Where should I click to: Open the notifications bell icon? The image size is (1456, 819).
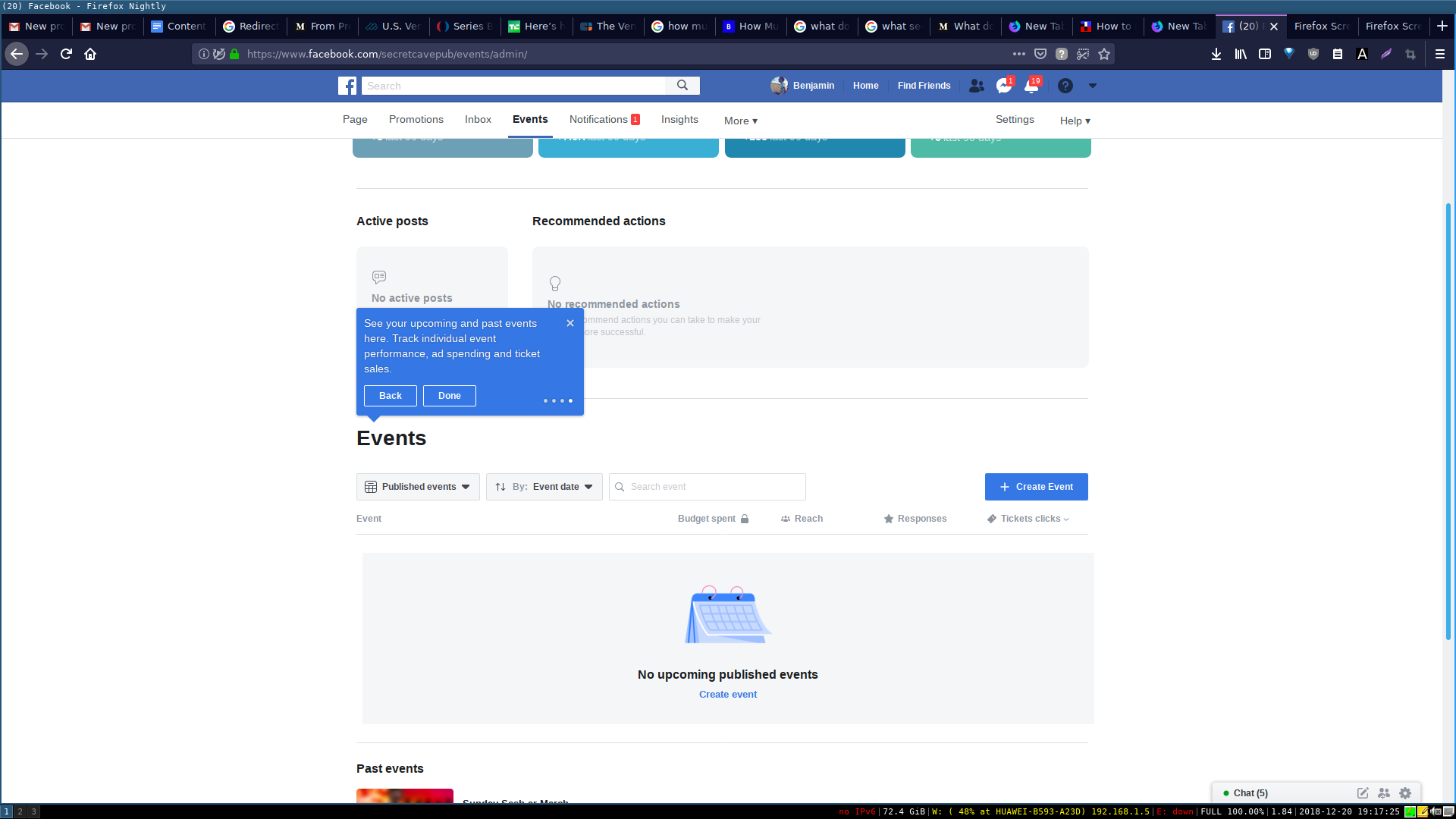click(x=1031, y=86)
